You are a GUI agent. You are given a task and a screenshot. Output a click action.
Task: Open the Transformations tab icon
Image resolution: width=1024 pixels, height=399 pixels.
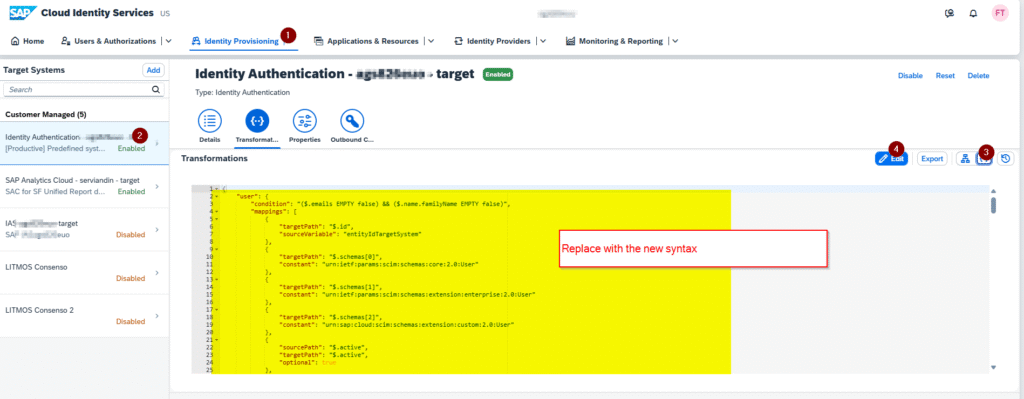coord(257,121)
